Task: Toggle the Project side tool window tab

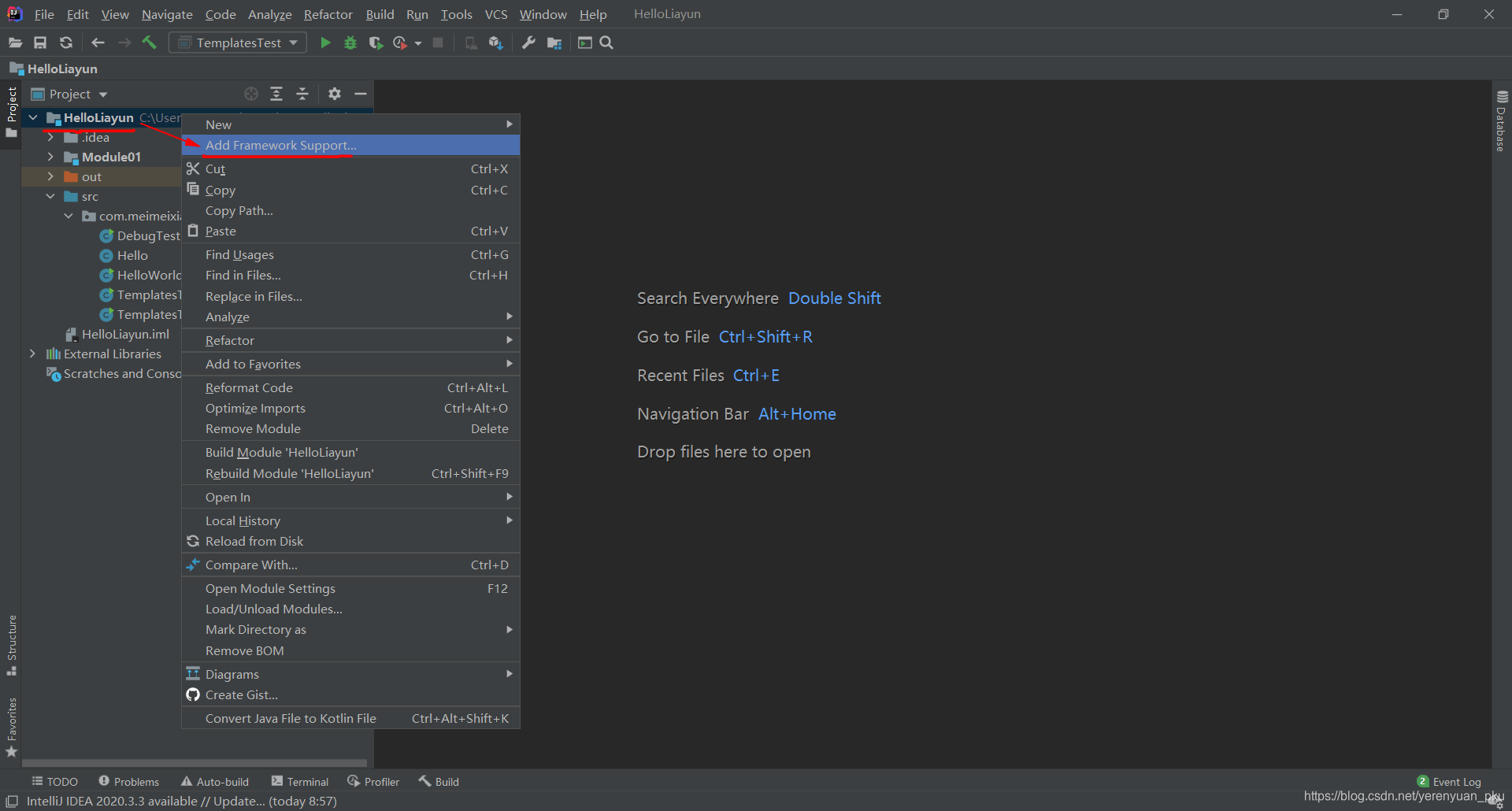Action: tap(11, 112)
